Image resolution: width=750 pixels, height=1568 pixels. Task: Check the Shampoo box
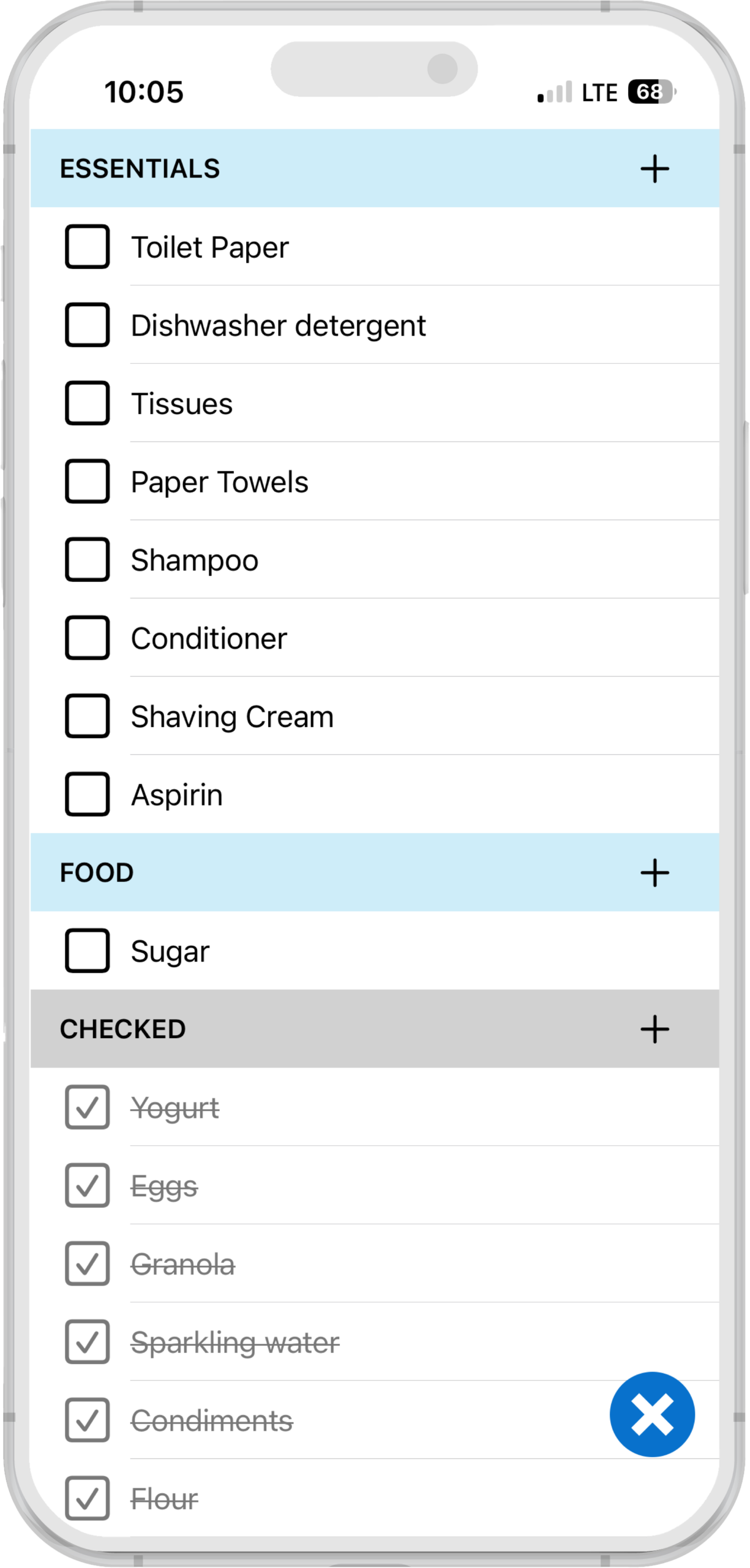click(x=88, y=560)
